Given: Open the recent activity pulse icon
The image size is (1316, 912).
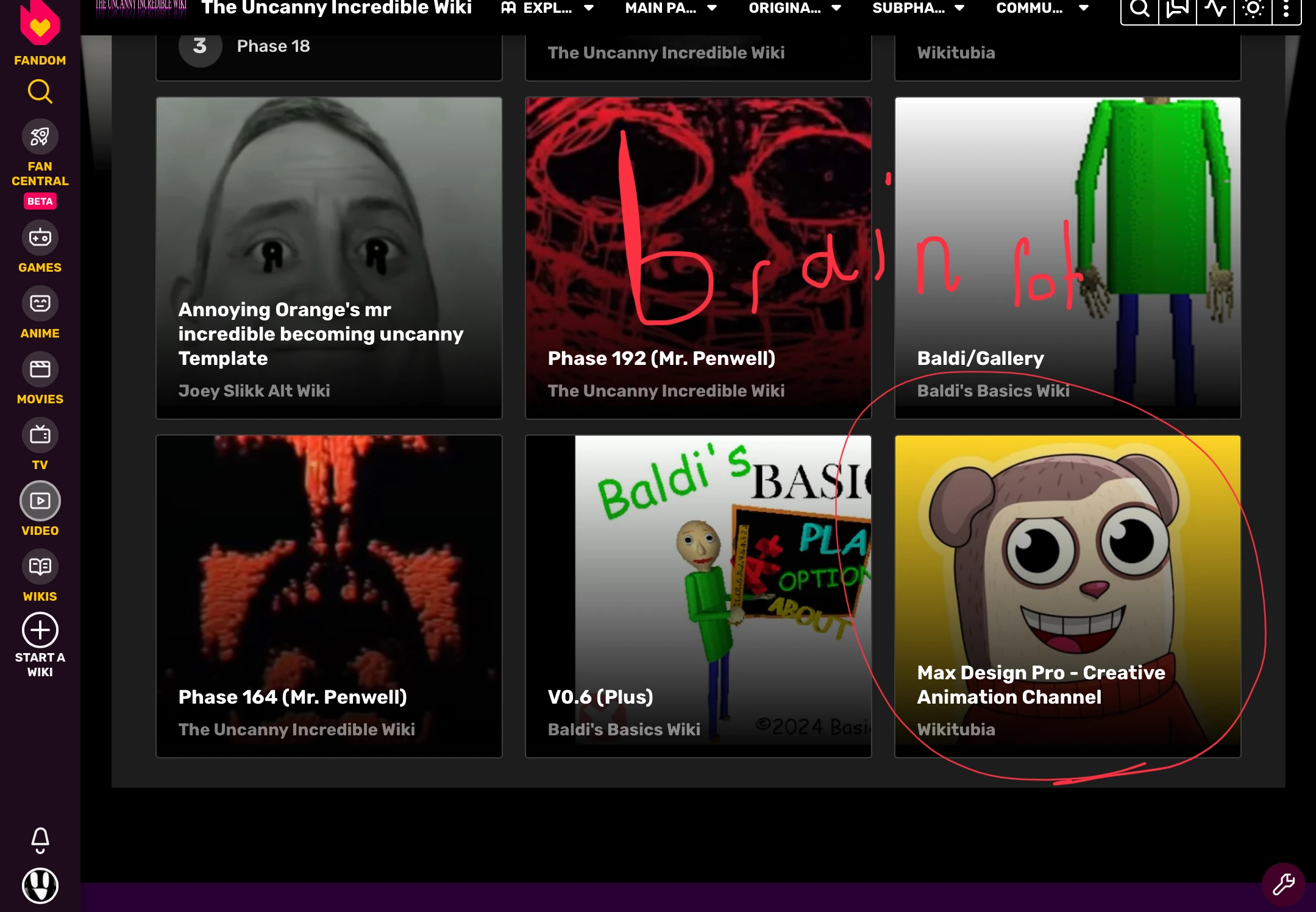Looking at the screenshot, I should [1215, 9].
